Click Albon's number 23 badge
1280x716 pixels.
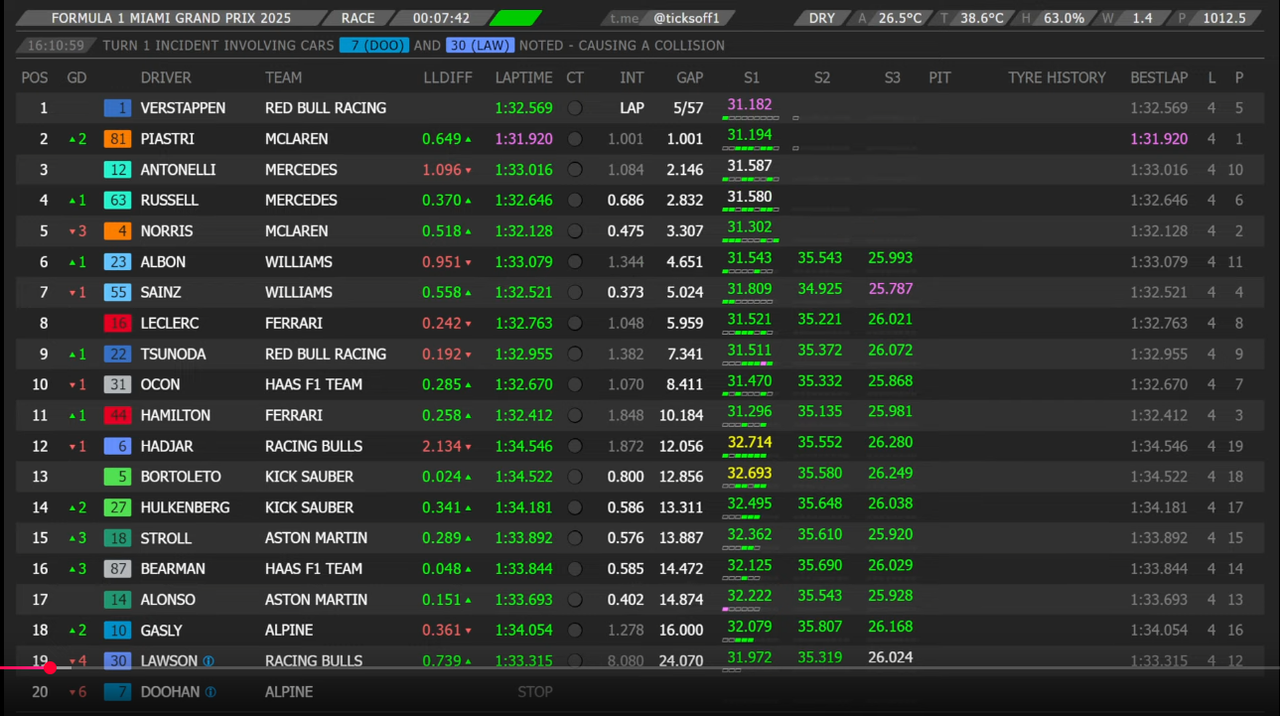(x=118, y=262)
